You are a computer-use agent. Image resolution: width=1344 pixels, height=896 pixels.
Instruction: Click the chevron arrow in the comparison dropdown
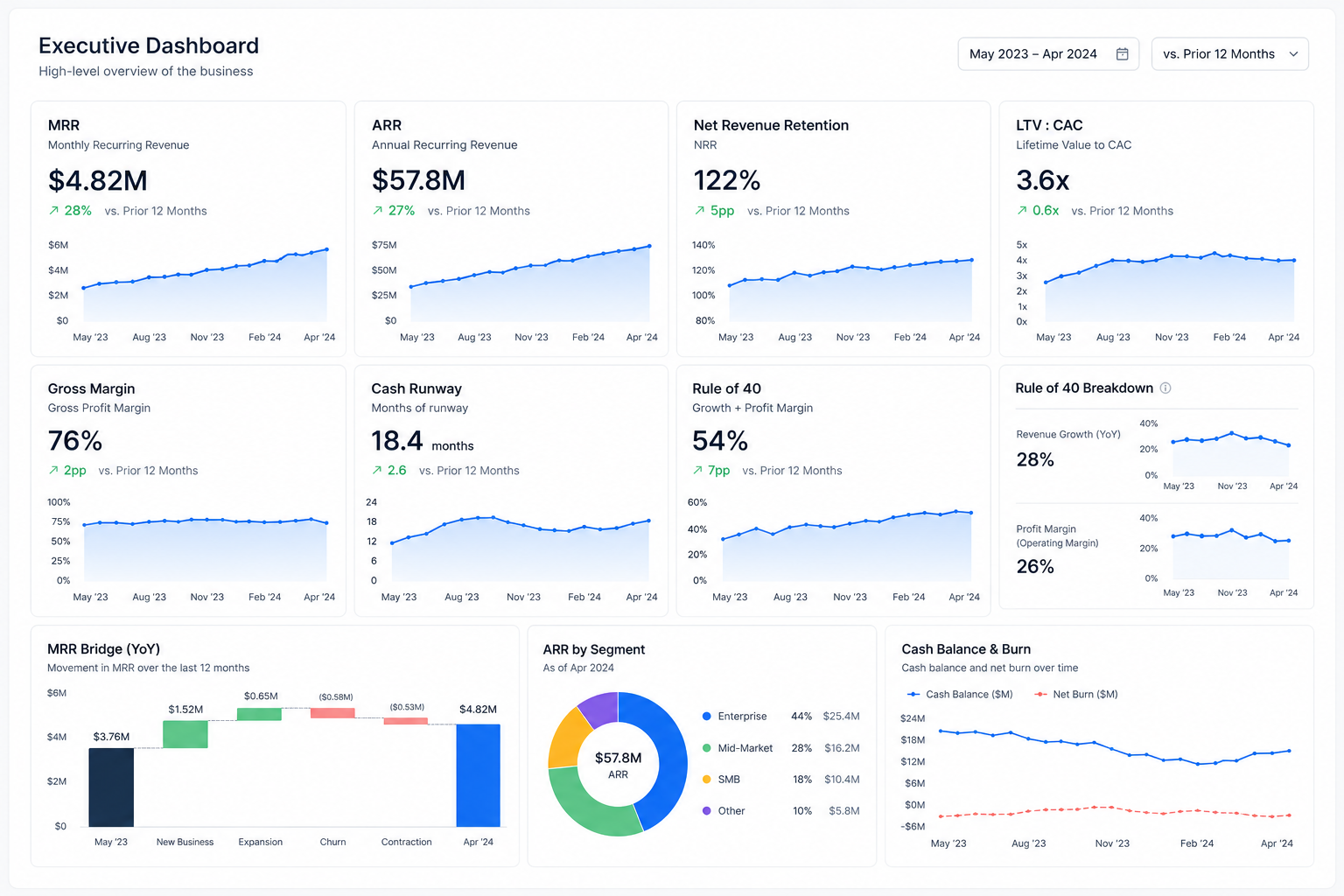1293,54
